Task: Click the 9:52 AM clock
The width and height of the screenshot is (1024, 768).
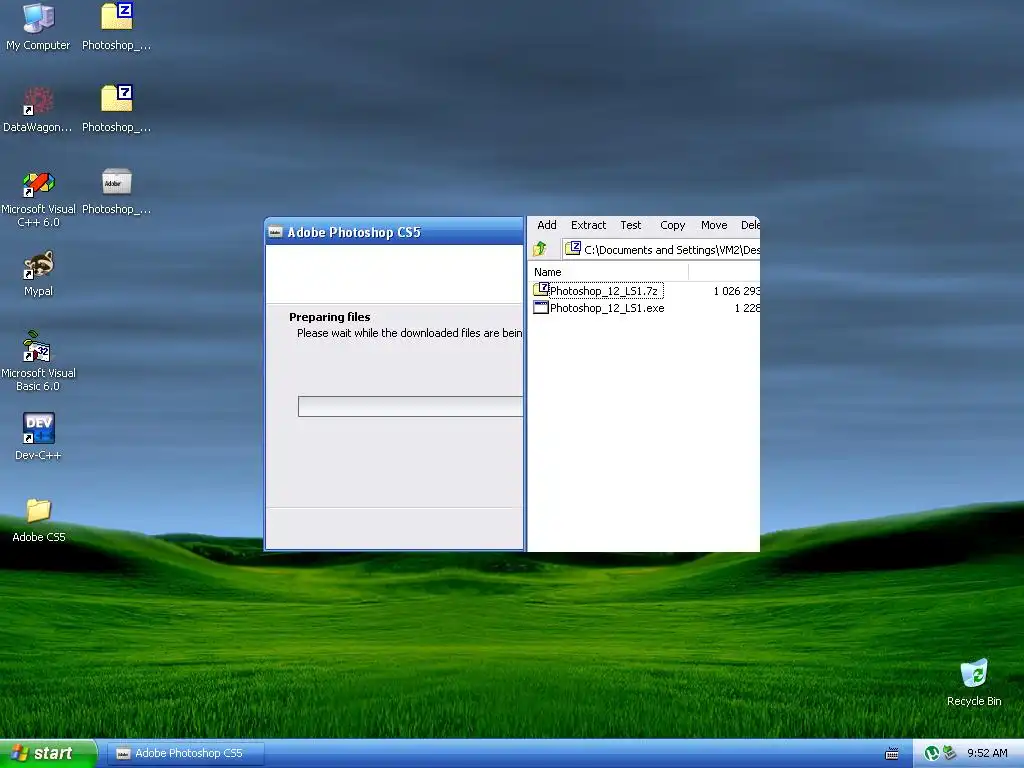Action: (987, 753)
